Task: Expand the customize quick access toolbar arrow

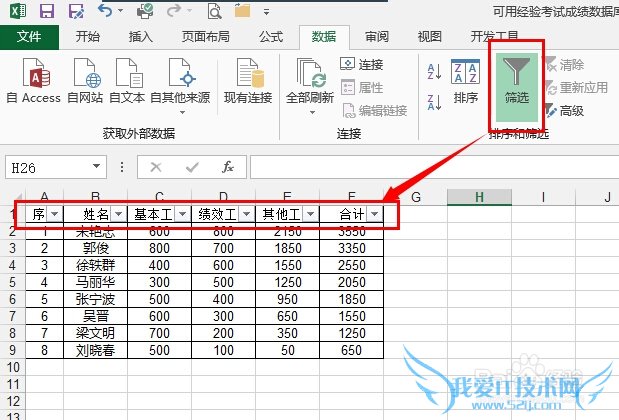Action: 266,12
